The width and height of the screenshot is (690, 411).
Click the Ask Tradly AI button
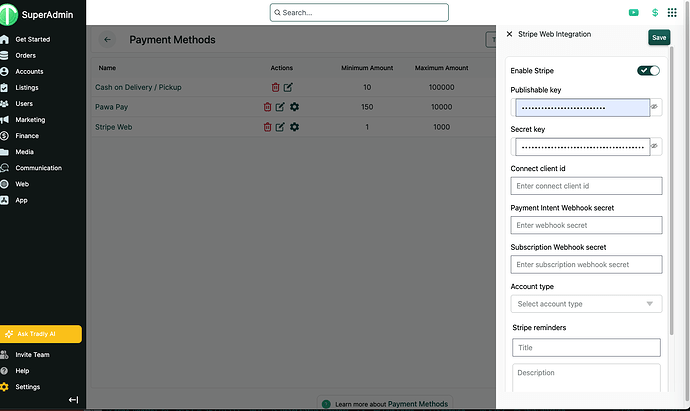pyautogui.click(x=41, y=334)
